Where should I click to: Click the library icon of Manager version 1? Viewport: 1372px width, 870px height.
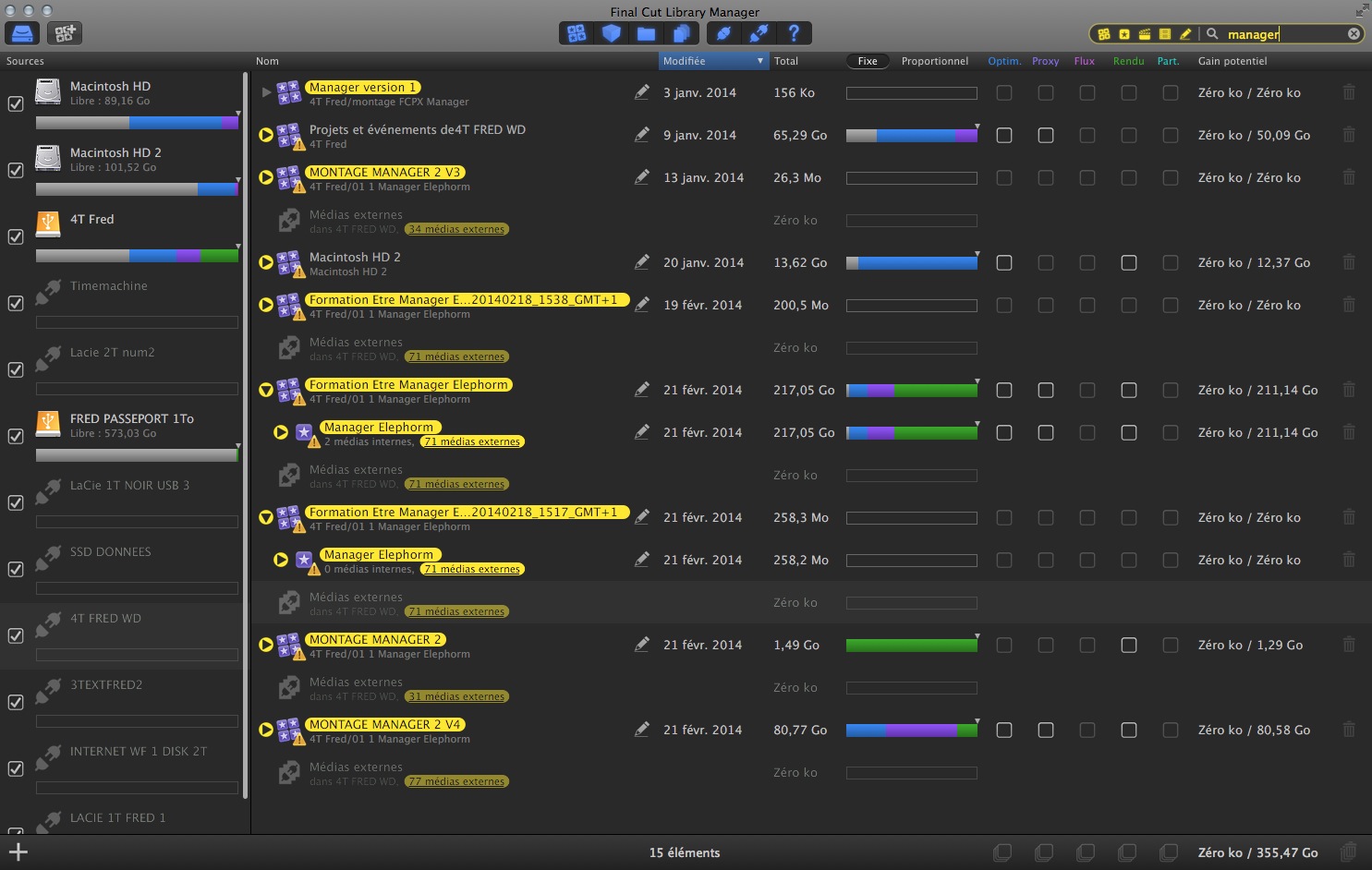[x=288, y=92]
